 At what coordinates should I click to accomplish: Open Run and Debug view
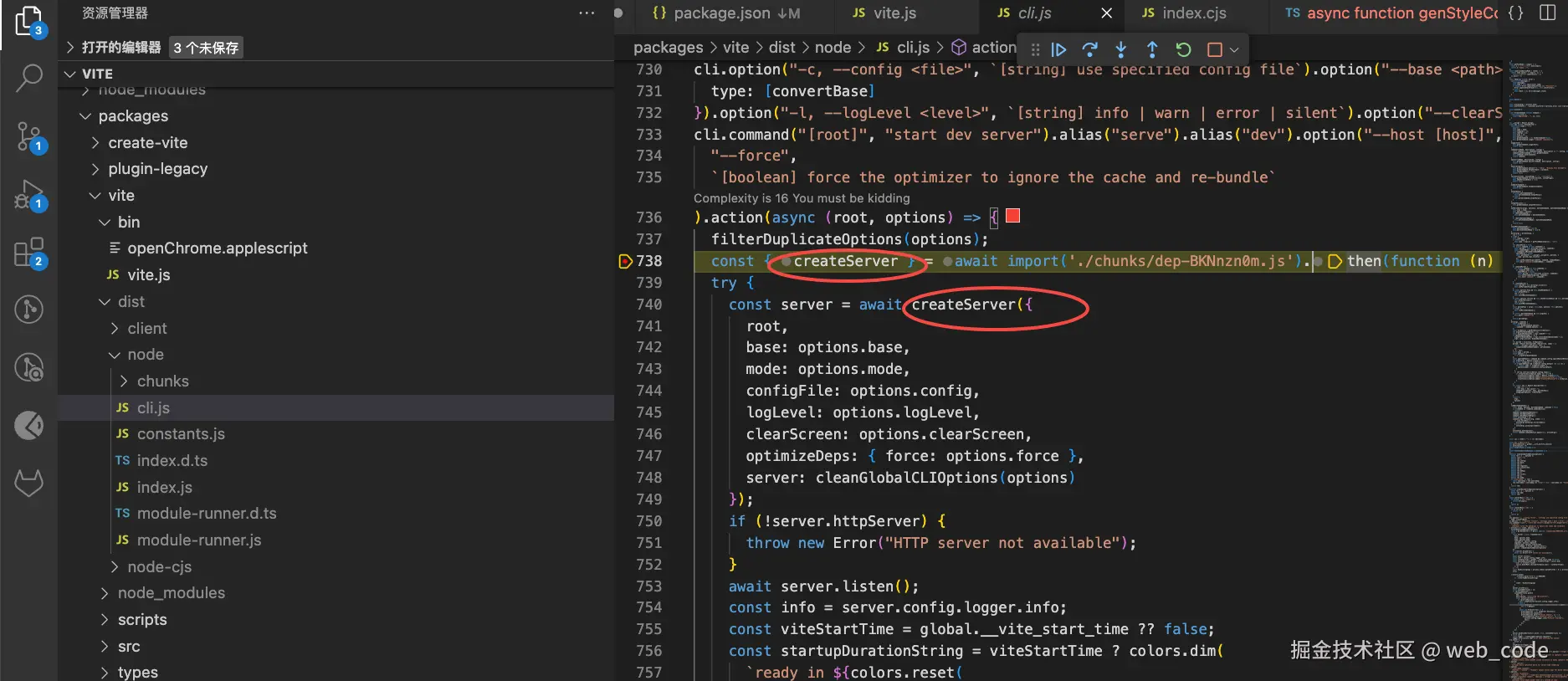29,194
